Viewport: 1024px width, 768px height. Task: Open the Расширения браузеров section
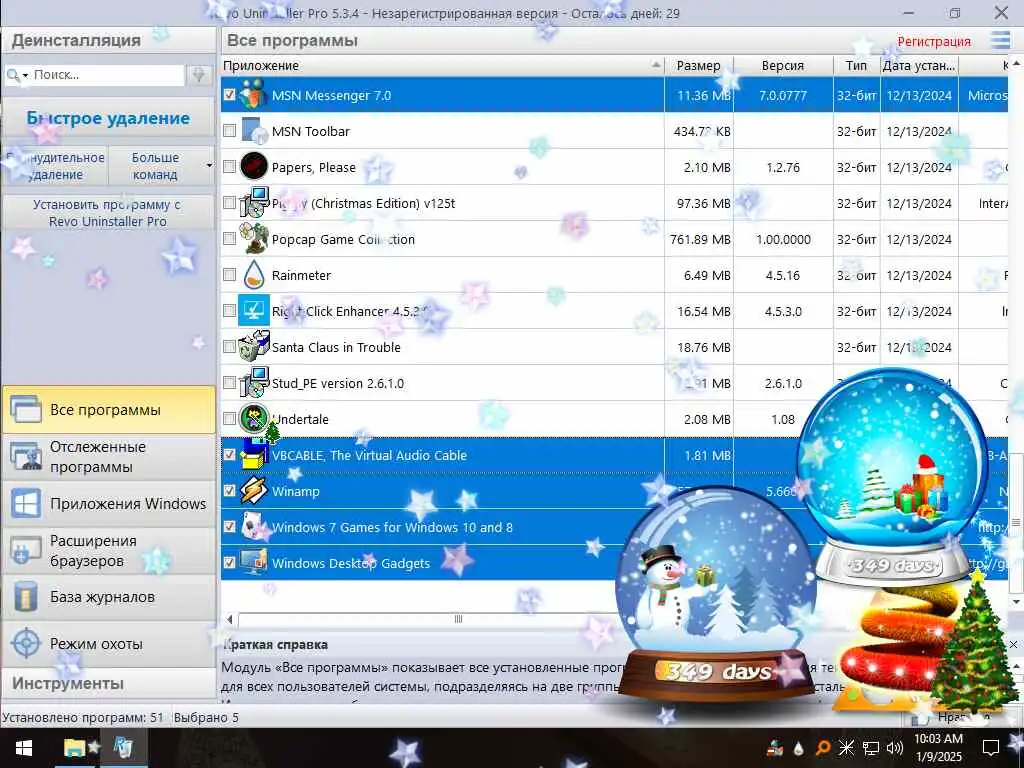pos(108,551)
